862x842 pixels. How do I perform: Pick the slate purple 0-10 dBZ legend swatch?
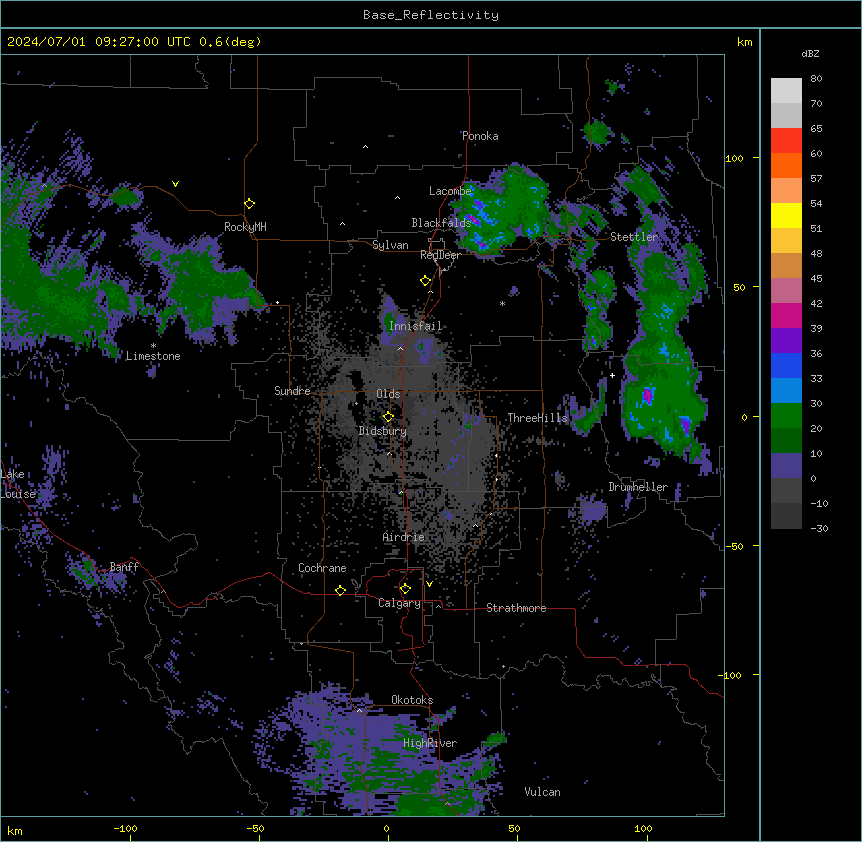click(x=786, y=466)
